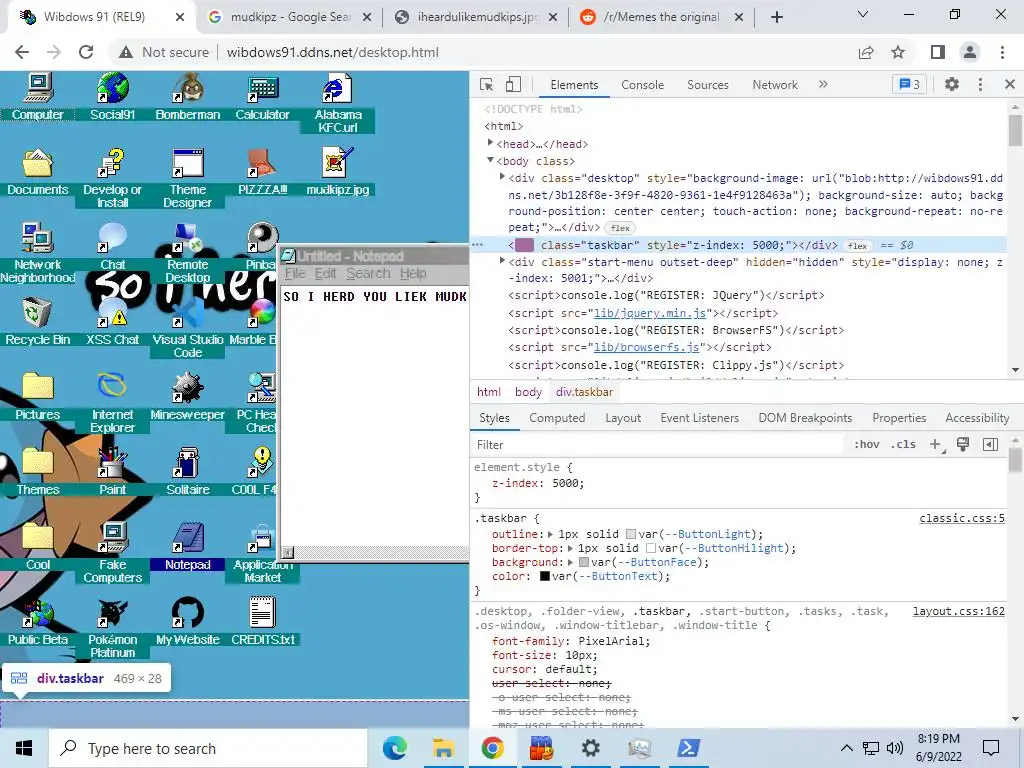Expand the outline property value

point(551,534)
